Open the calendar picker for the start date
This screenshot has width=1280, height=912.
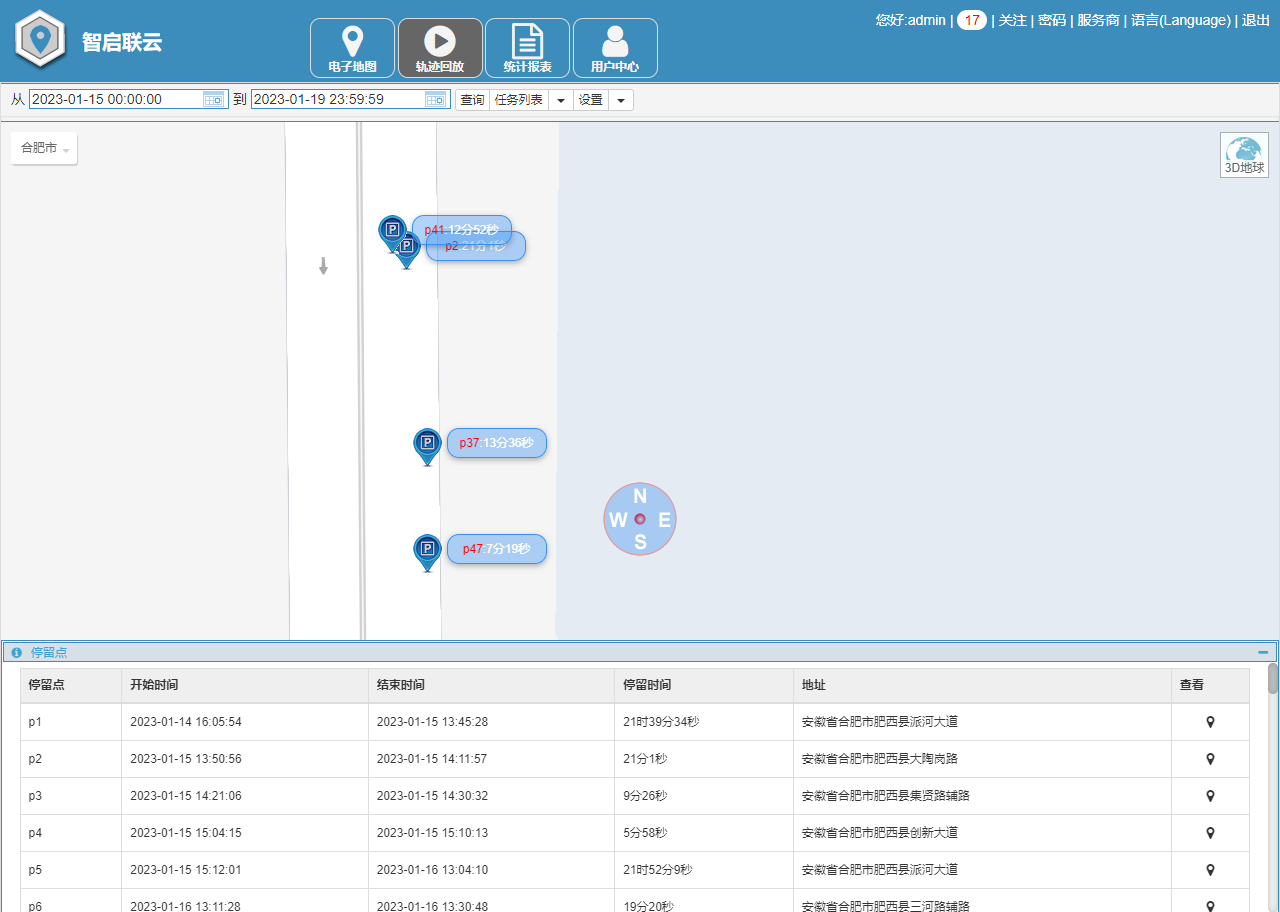[213, 99]
